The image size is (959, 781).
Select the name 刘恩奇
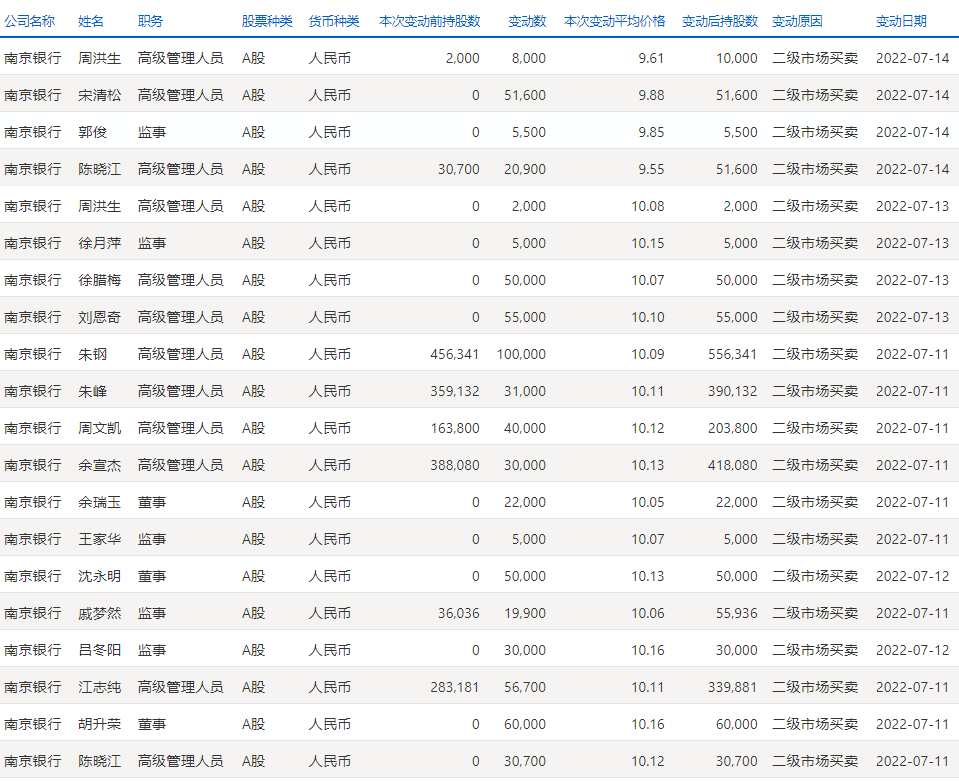tap(100, 317)
